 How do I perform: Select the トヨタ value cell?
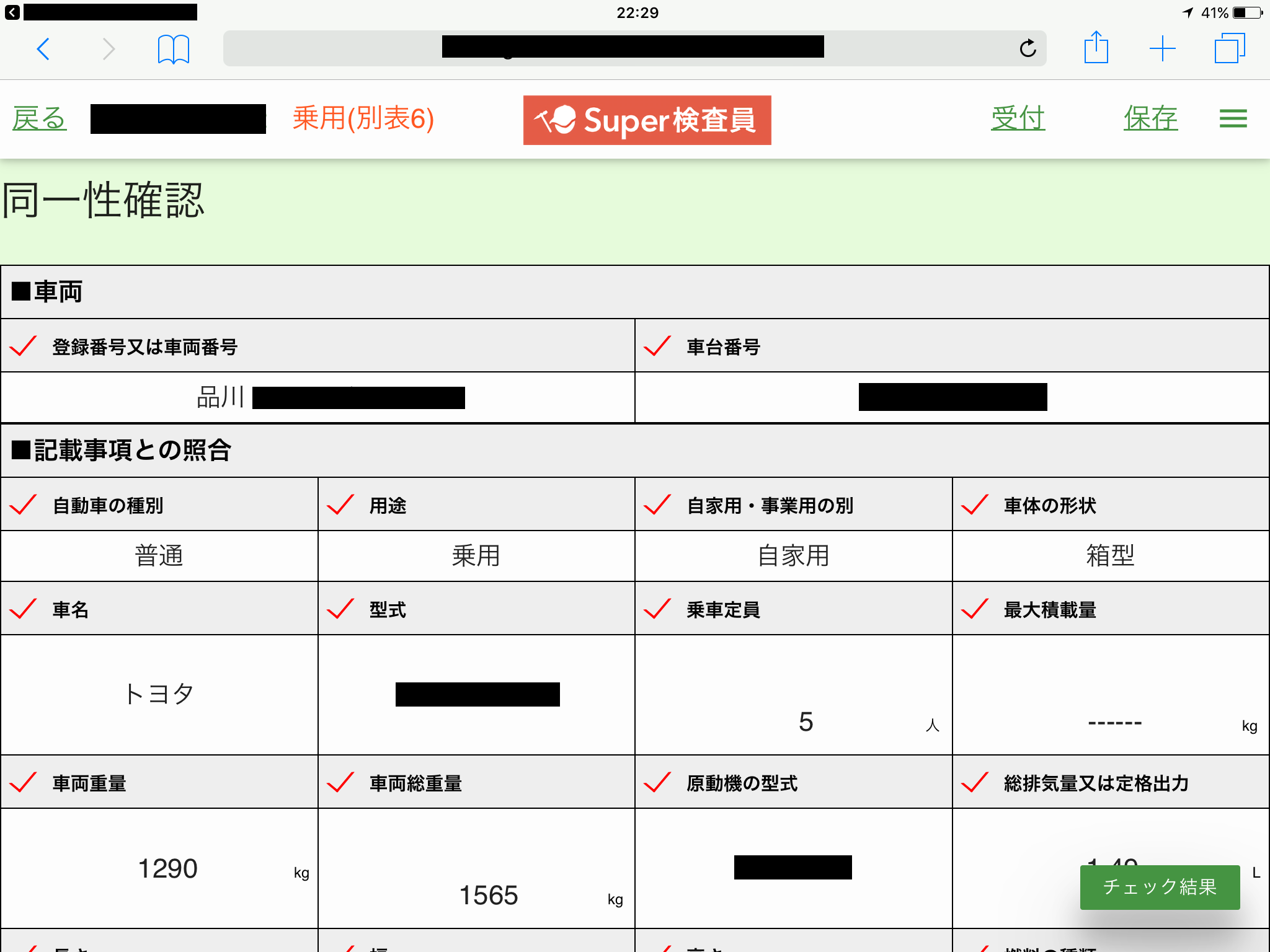[159, 695]
